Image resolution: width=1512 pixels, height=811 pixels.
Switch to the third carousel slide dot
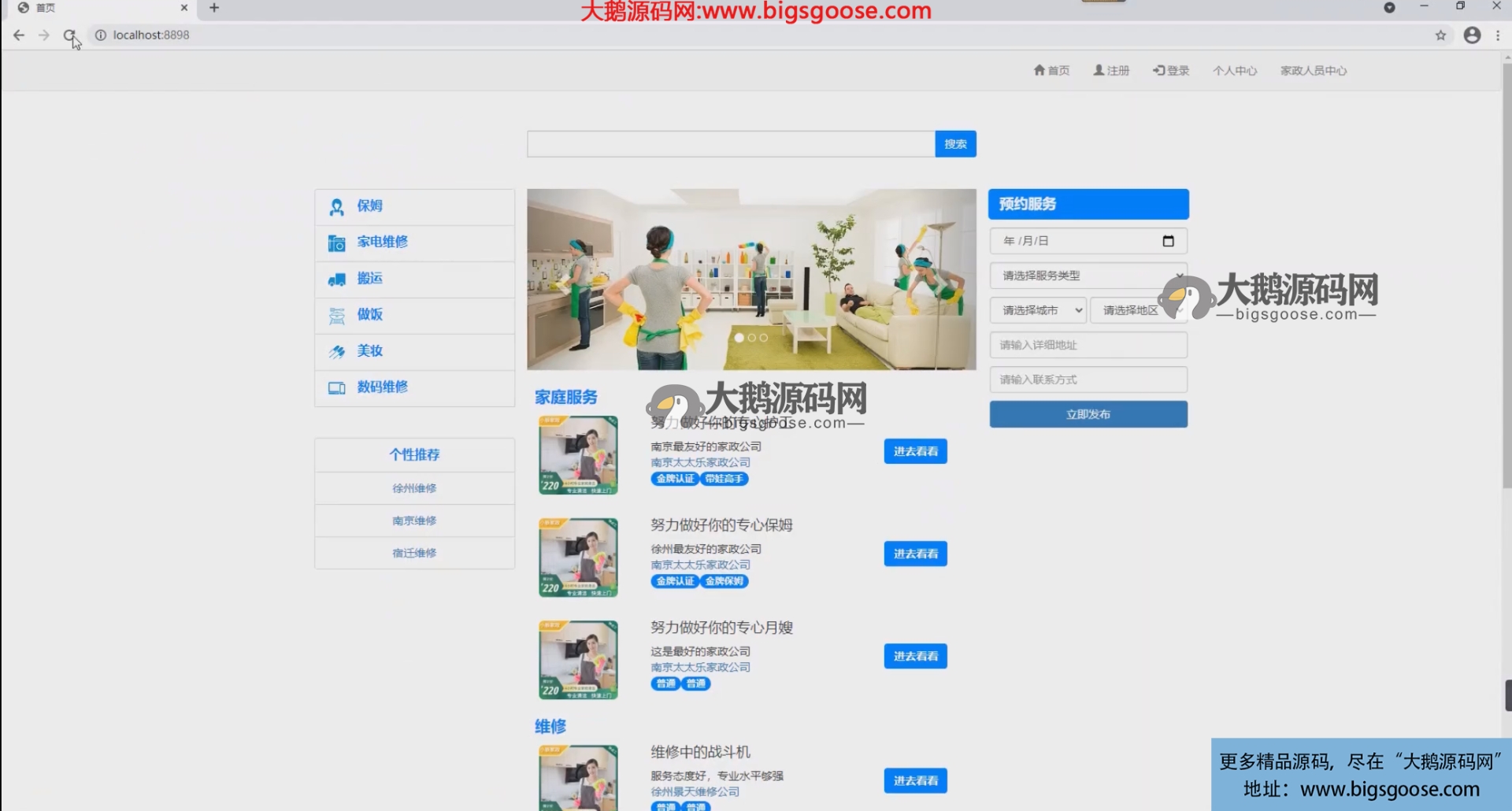[764, 338]
